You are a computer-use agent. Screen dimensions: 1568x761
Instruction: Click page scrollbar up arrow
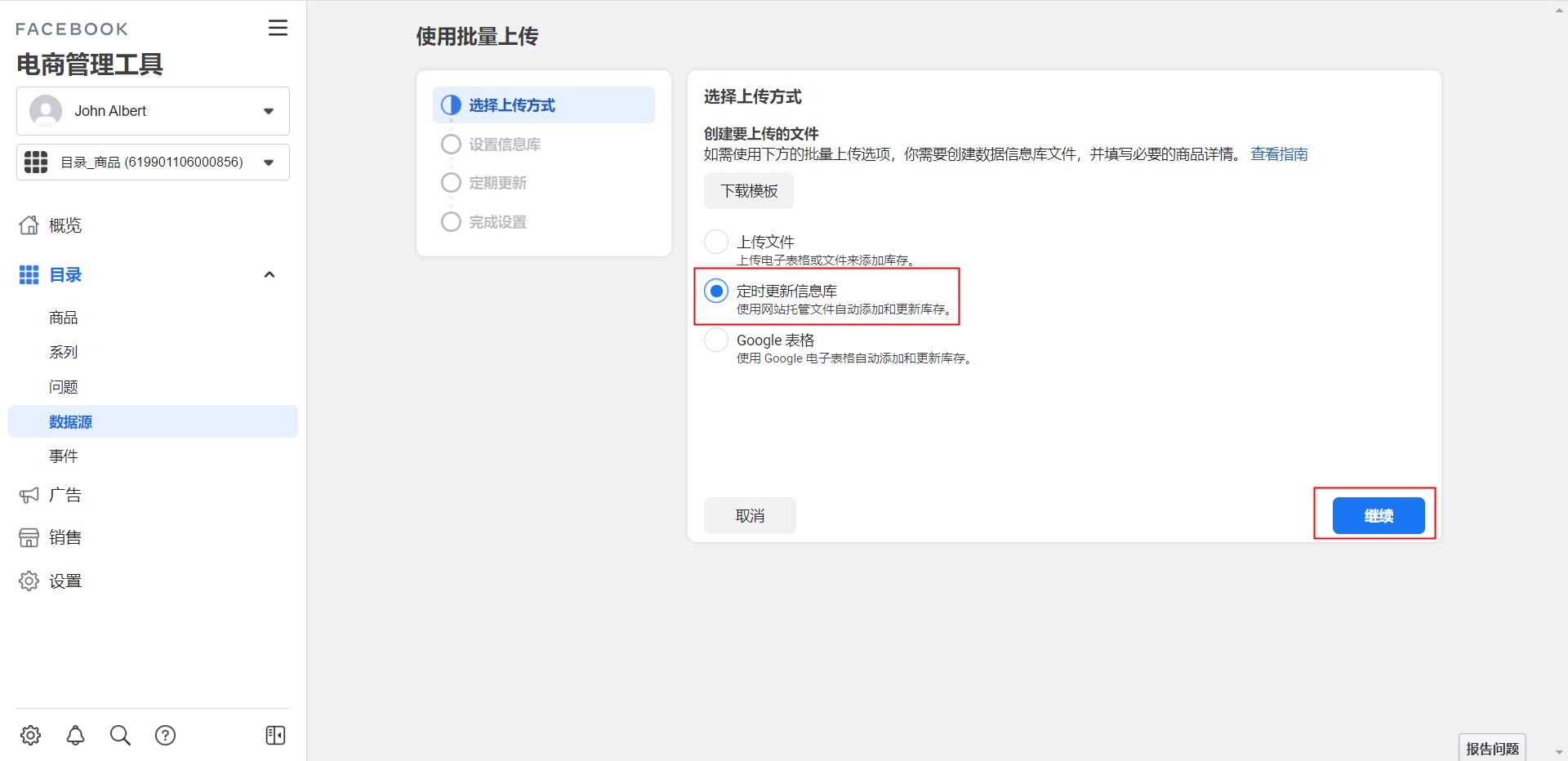[x=1559, y=10]
